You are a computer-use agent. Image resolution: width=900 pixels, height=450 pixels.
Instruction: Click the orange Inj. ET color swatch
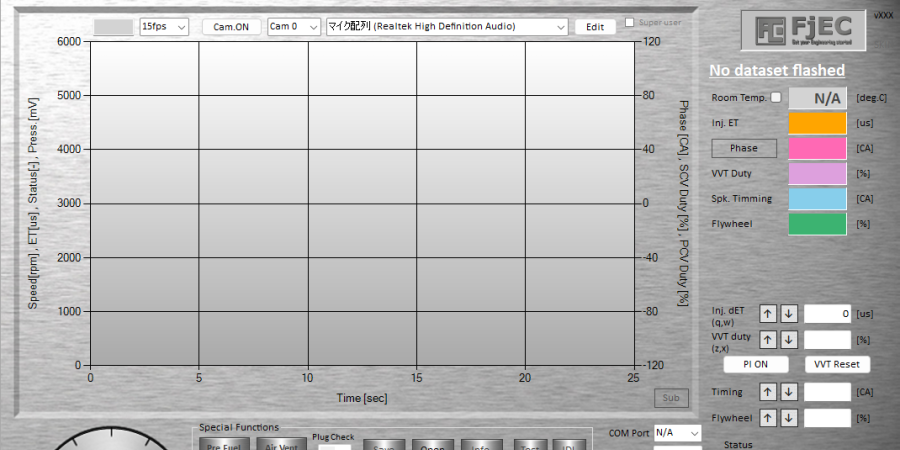pyautogui.click(x=817, y=123)
